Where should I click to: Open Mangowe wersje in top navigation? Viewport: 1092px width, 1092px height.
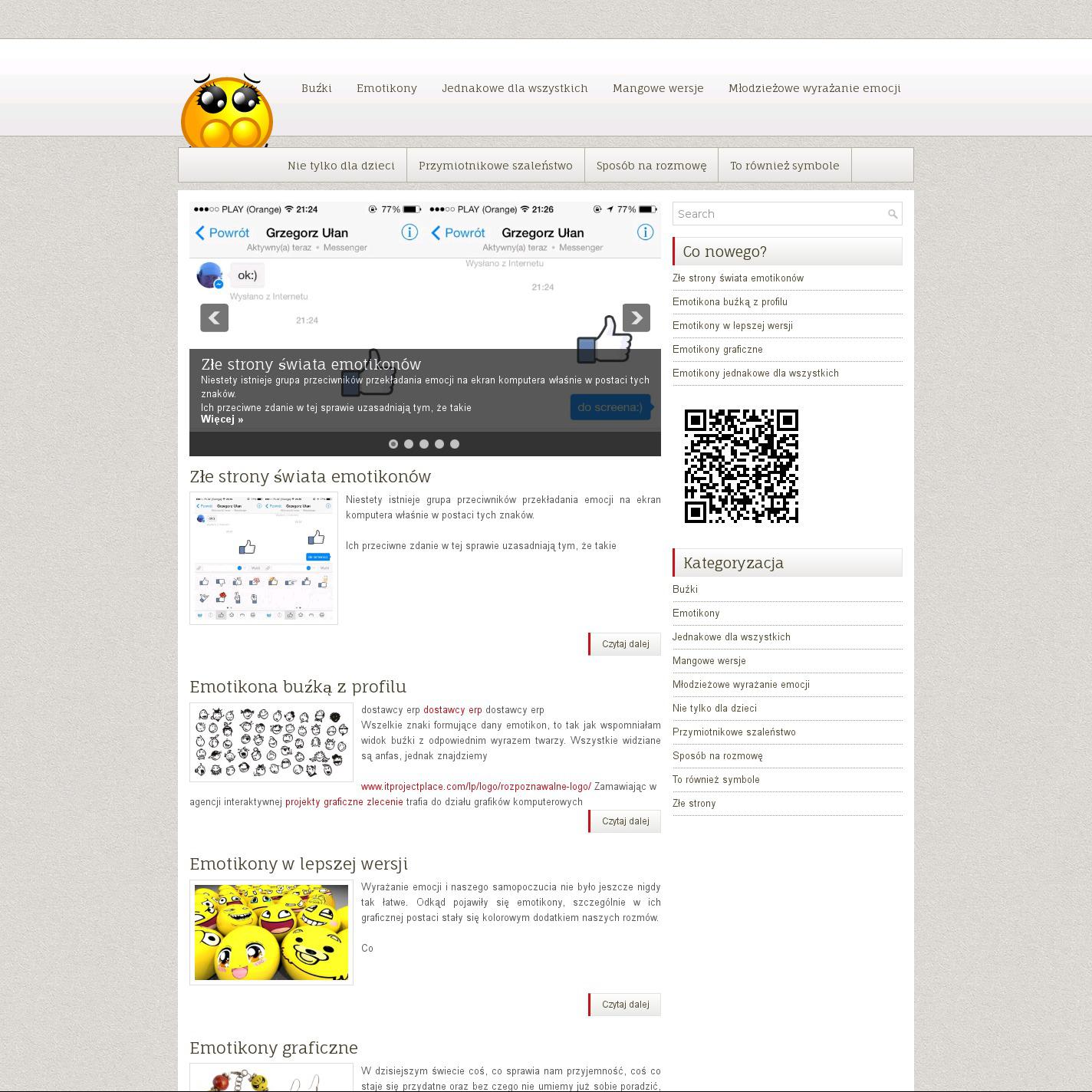click(x=657, y=88)
